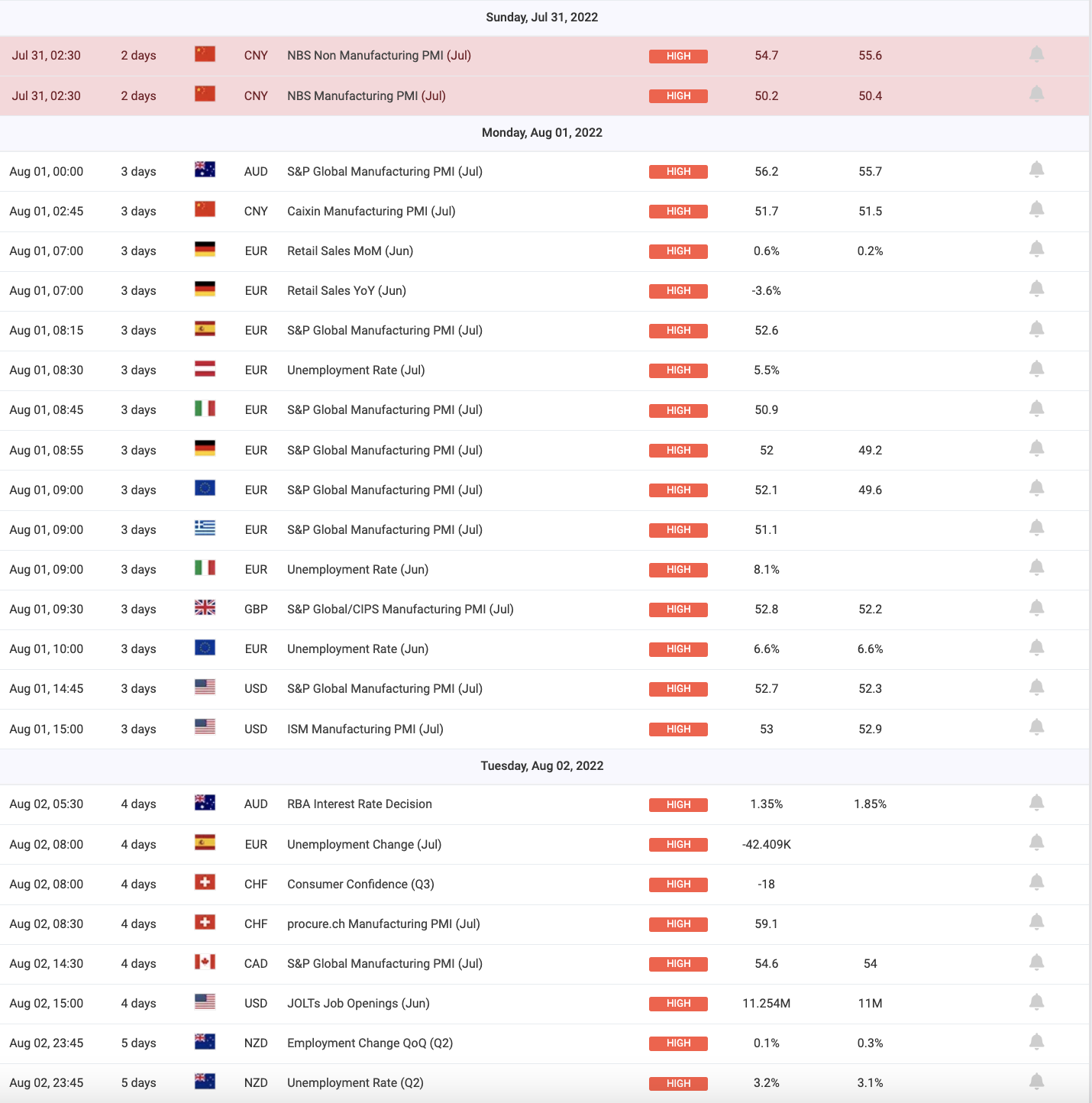Click bell for ISM Manufacturing PMI (Jul)
This screenshot has height=1103, width=1092.
(x=1036, y=727)
